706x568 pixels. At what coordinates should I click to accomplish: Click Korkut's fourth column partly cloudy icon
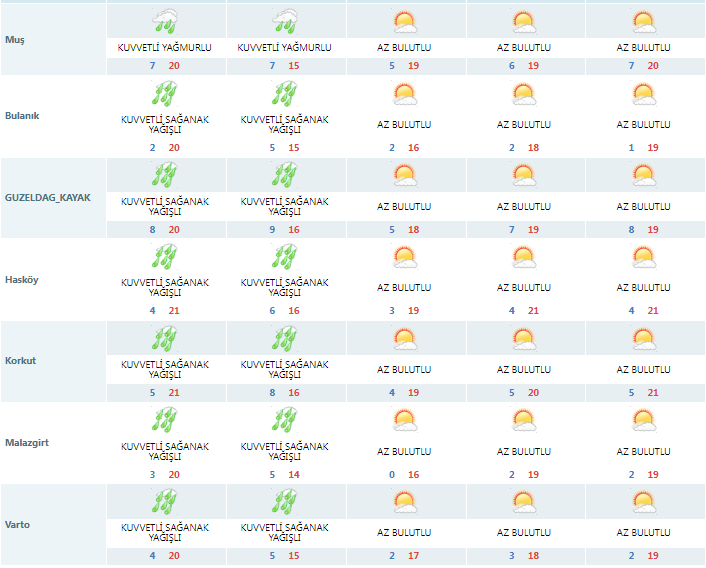[524, 340]
